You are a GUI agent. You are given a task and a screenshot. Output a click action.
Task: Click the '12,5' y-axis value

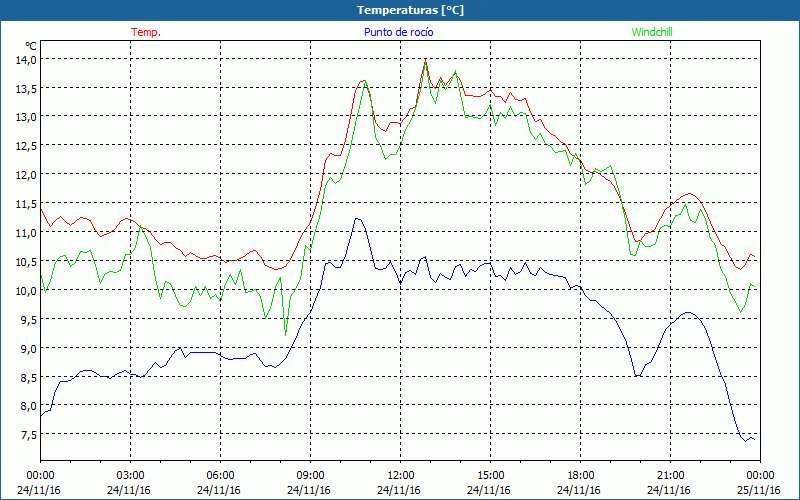pos(27,146)
